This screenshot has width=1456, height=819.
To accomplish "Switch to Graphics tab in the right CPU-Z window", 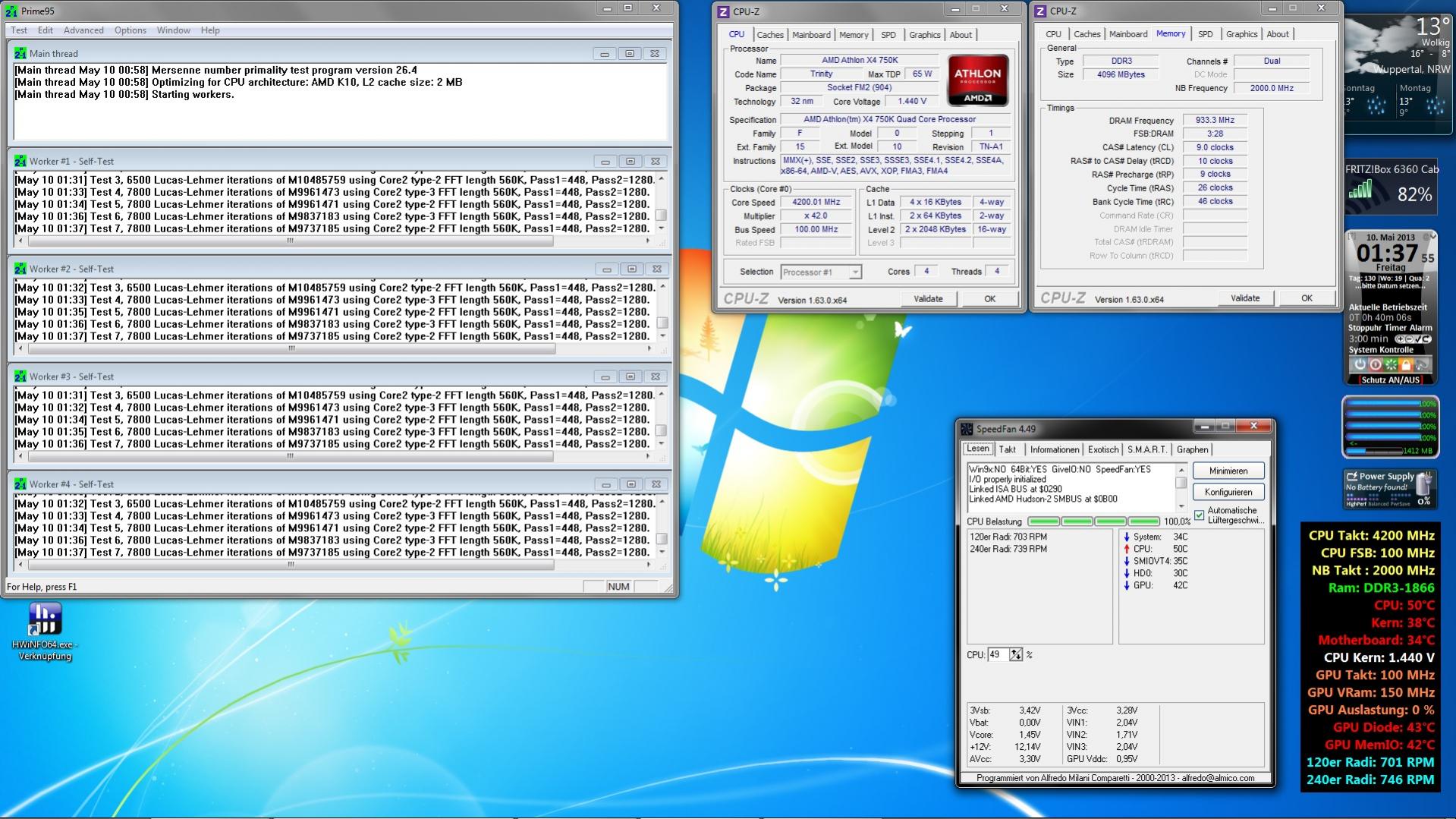I will pos(1241,34).
